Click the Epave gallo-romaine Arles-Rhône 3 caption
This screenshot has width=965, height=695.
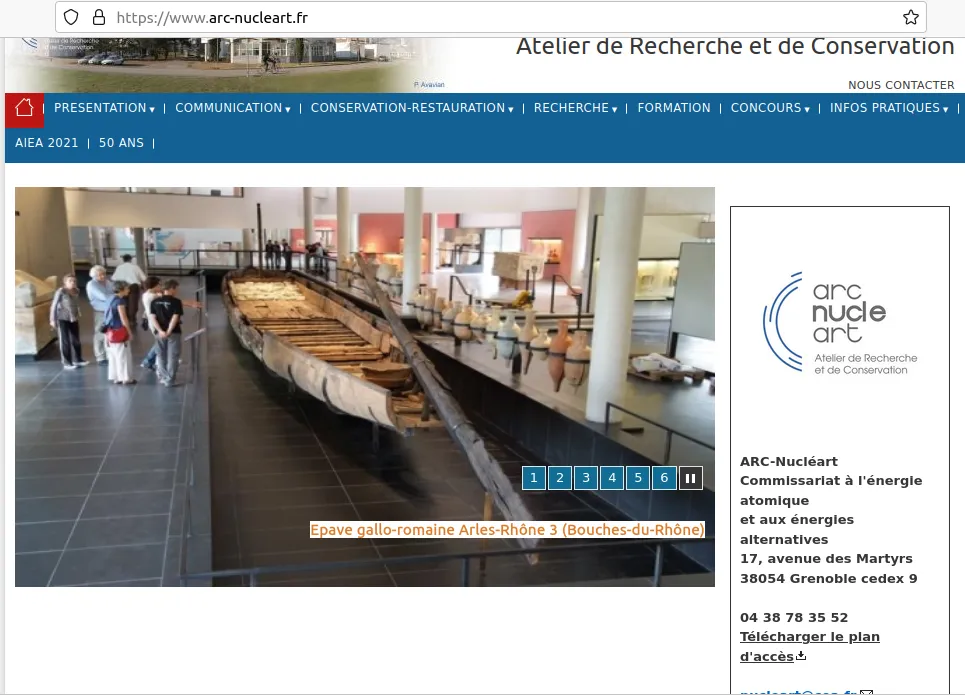[507, 530]
